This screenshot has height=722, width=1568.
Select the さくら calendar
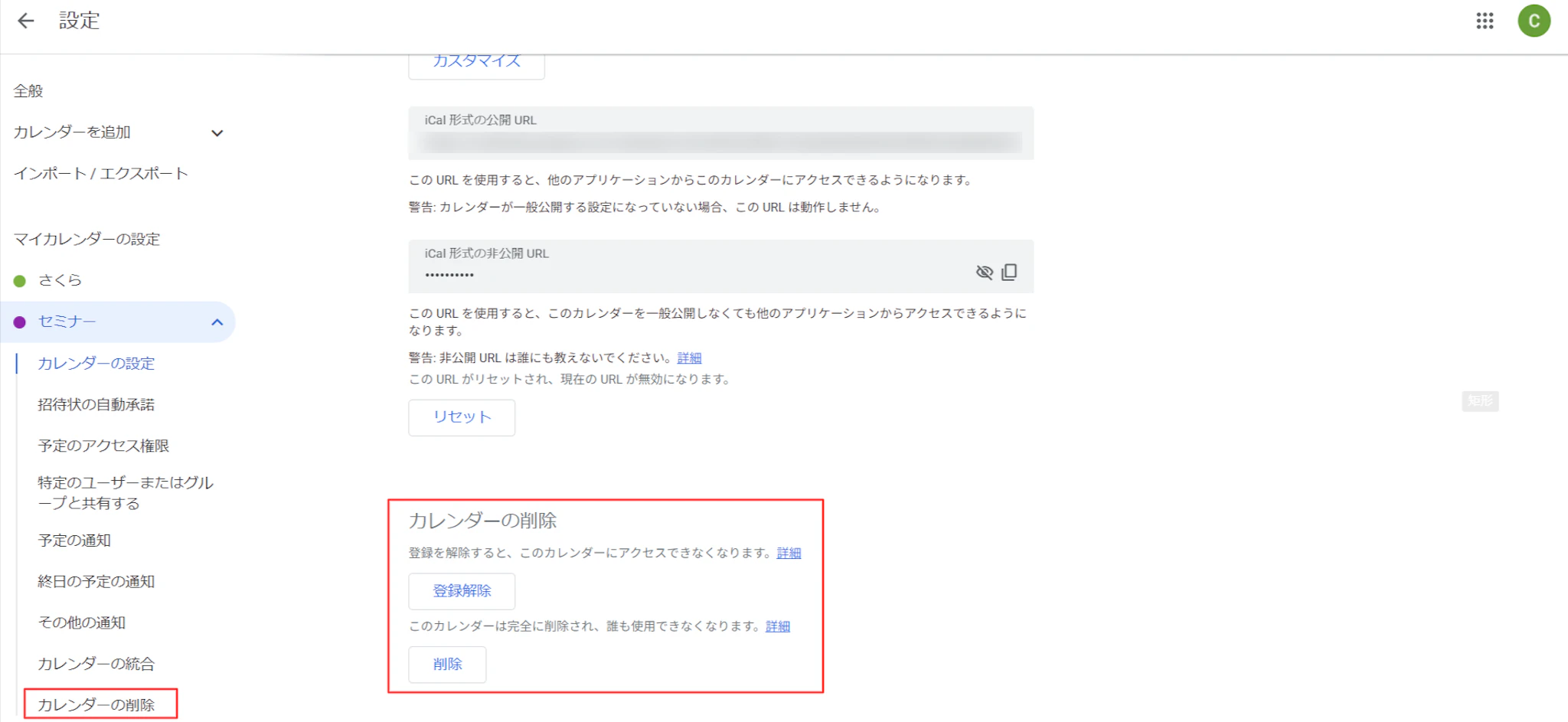pyautogui.click(x=60, y=280)
